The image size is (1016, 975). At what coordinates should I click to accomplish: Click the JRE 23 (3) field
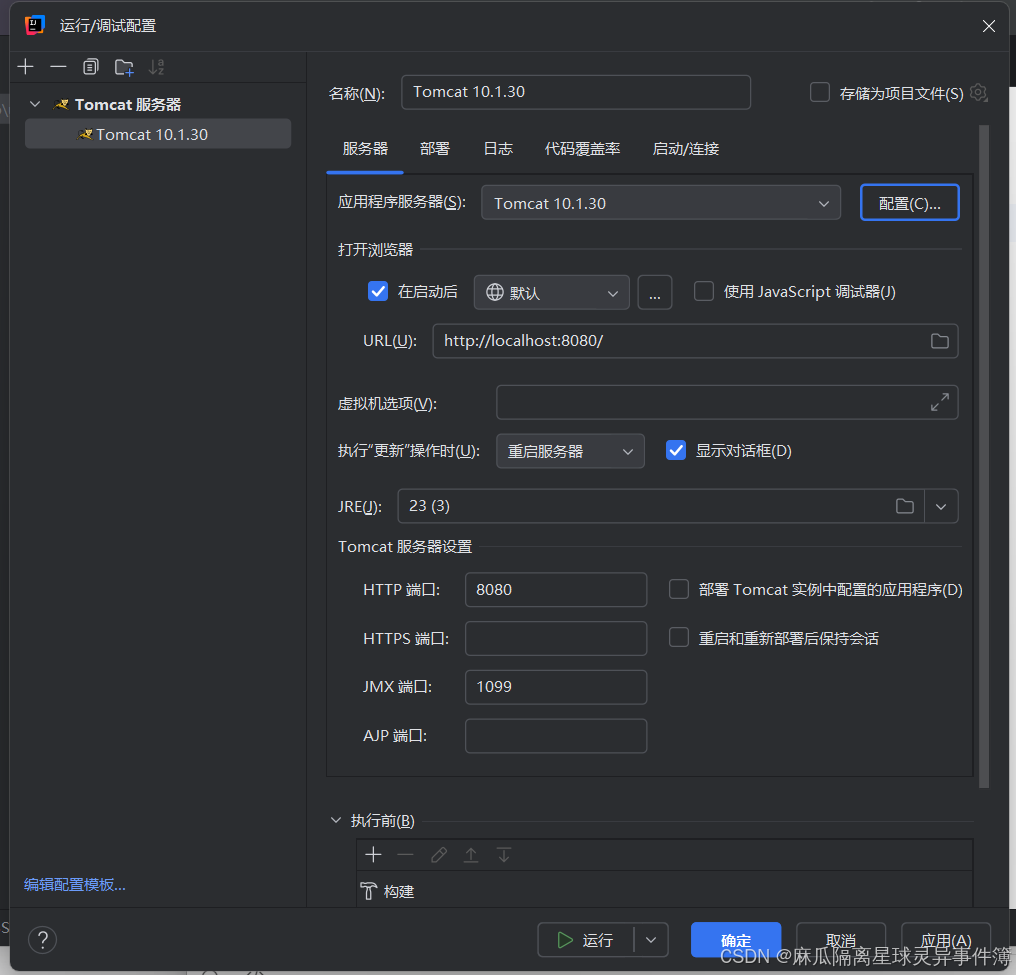660,506
